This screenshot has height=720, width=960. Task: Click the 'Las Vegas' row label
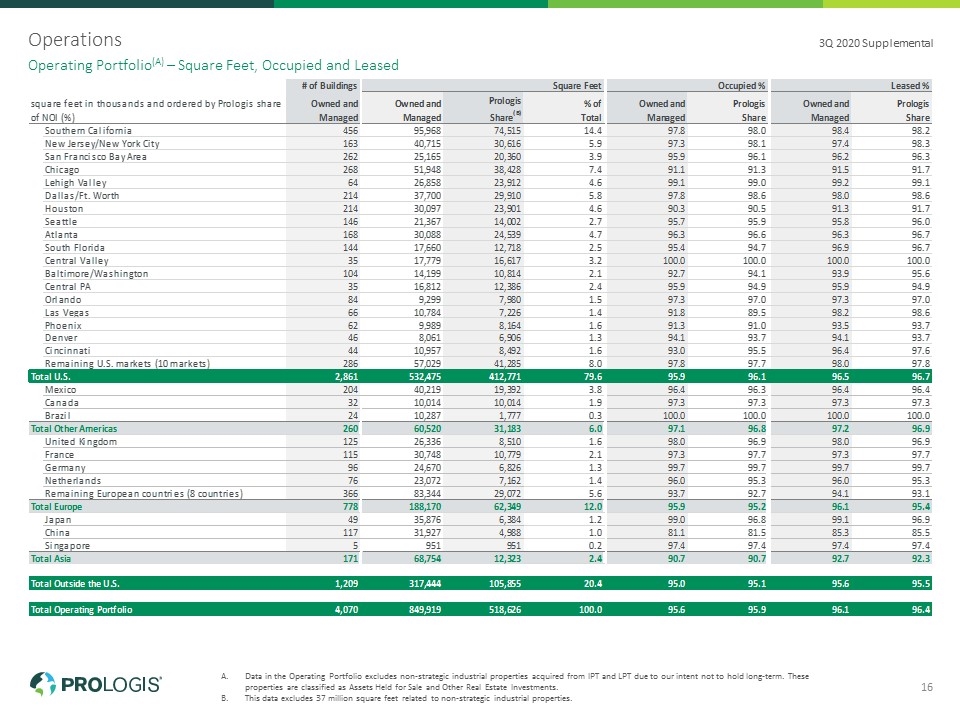(x=67, y=313)
